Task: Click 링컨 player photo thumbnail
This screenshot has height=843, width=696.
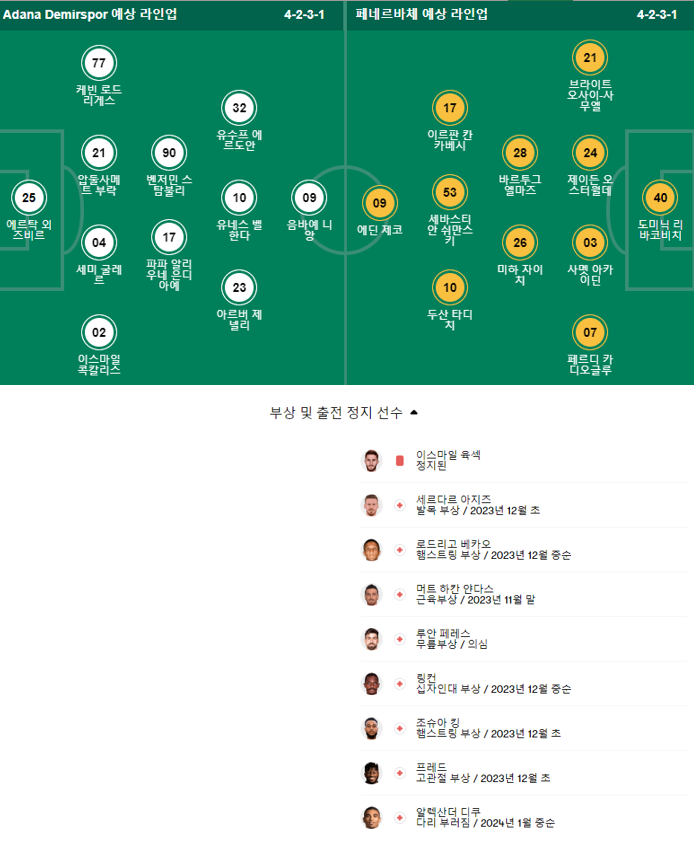Action: (x=371, y=683)
